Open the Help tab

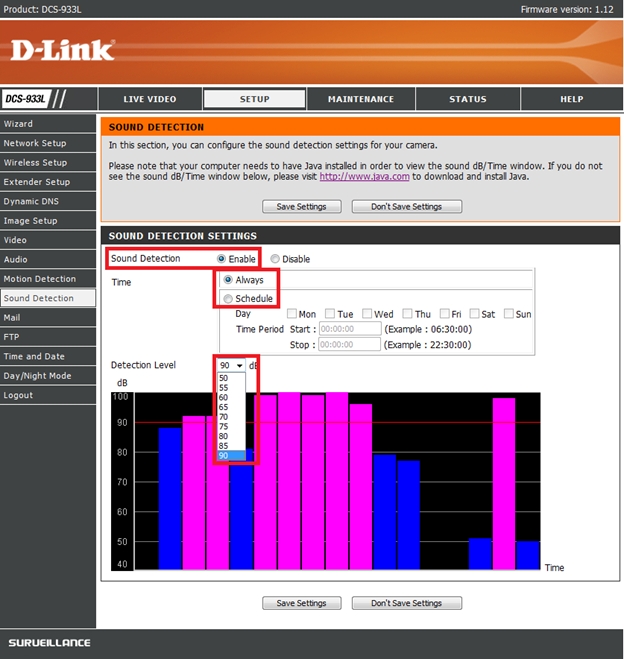pyautogui.click(x=571, y=99)
